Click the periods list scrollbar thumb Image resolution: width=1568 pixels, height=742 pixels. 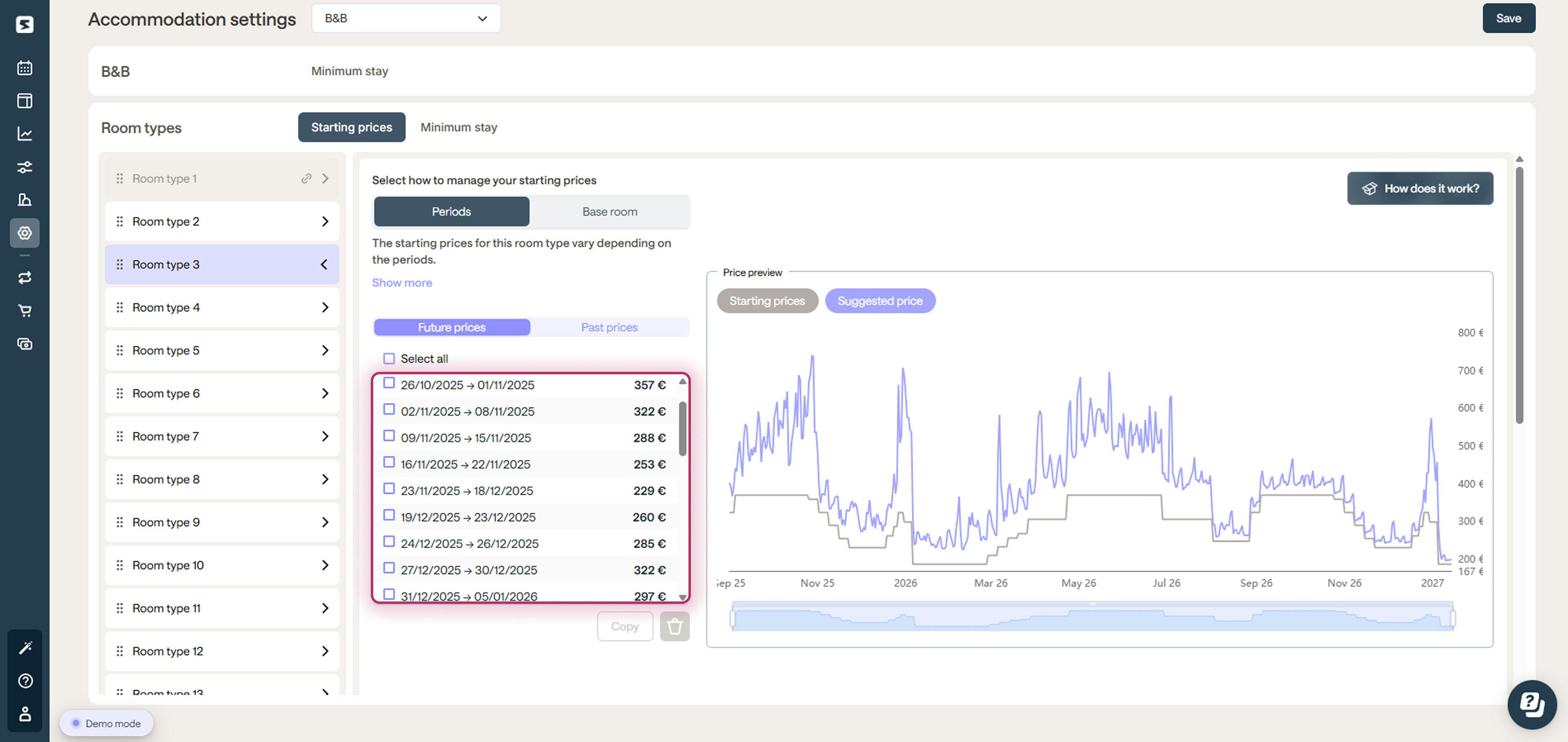pyautogui.click(x=682, y=428)
